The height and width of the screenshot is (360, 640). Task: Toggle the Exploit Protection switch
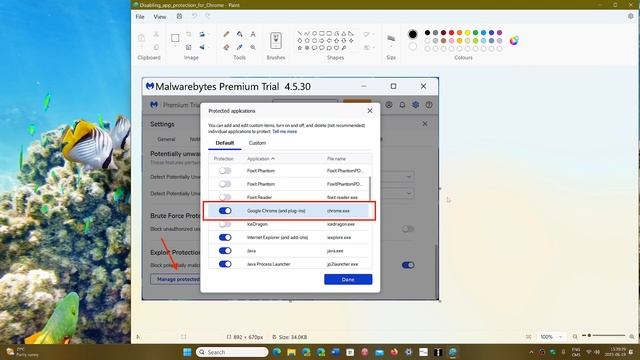[408, 265]
